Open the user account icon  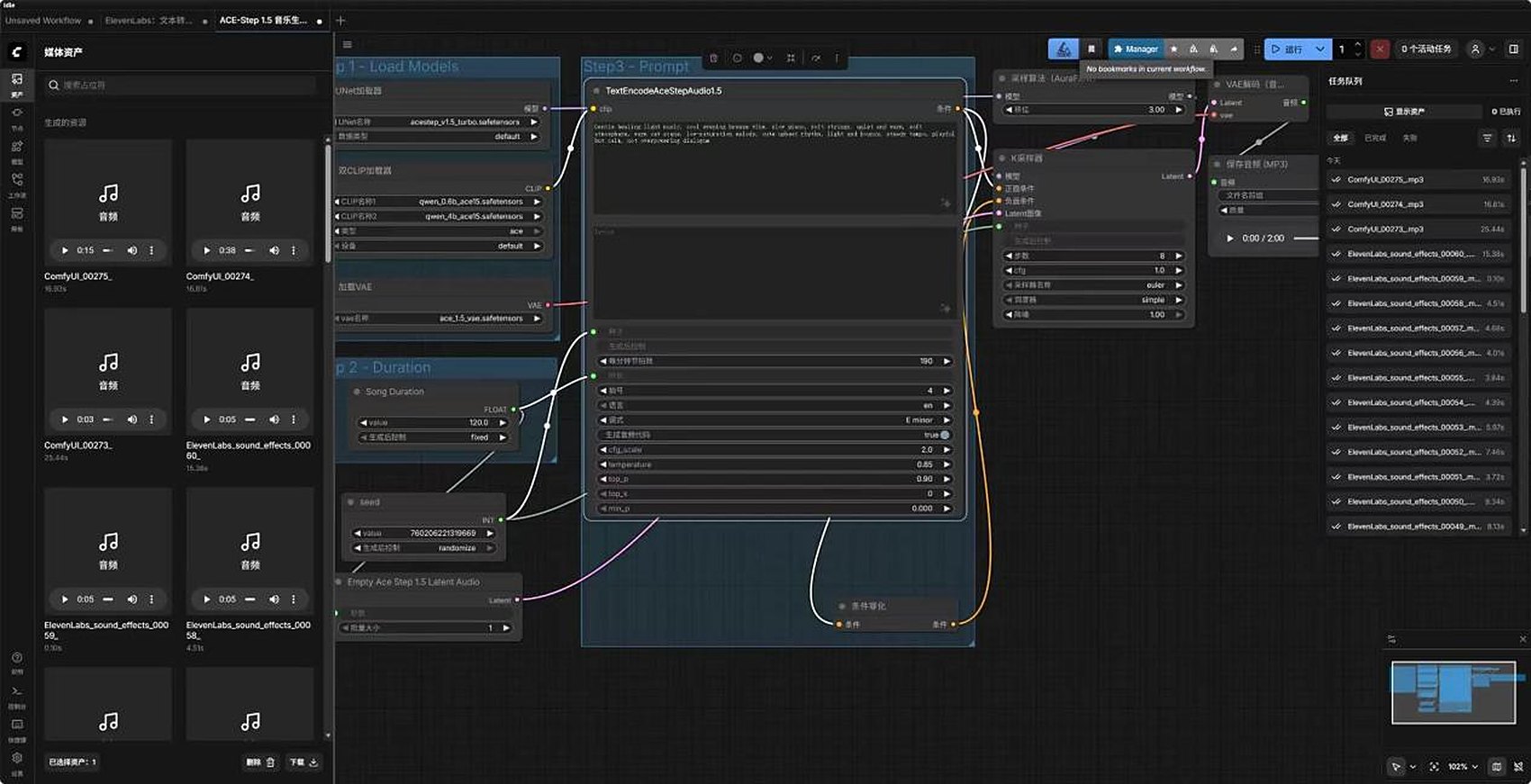pos(1475,49)
